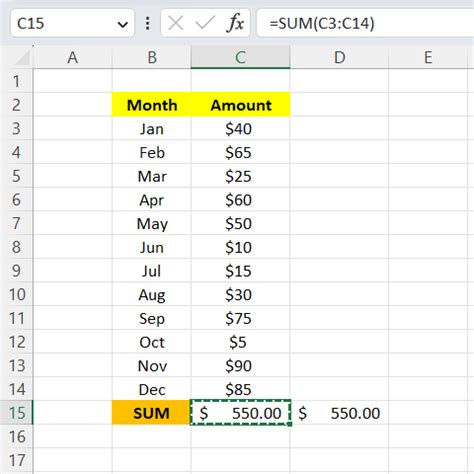Select the $90 amount cell

pyautogui.click(x=240, y=365)
